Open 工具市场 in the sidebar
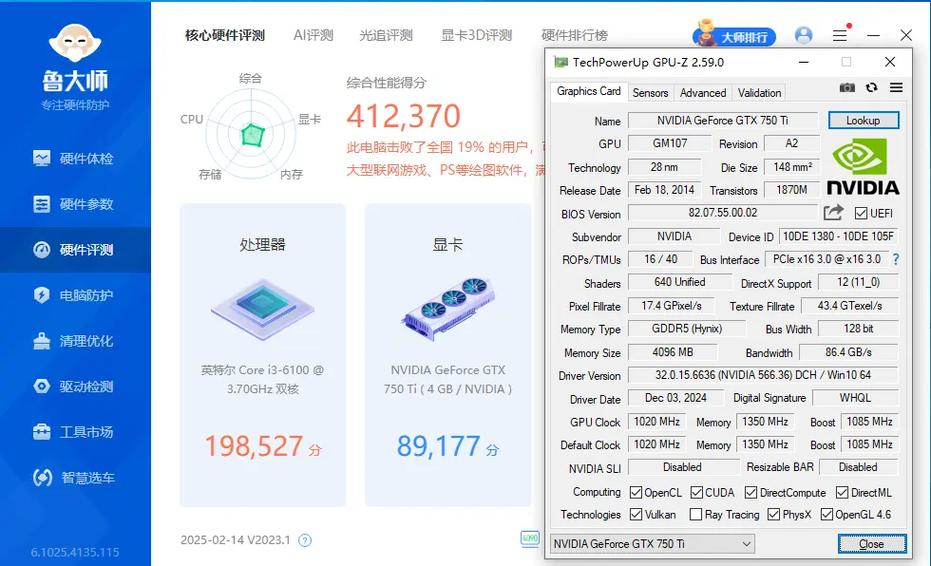931x566 pixels. click(x=75, y=432)
